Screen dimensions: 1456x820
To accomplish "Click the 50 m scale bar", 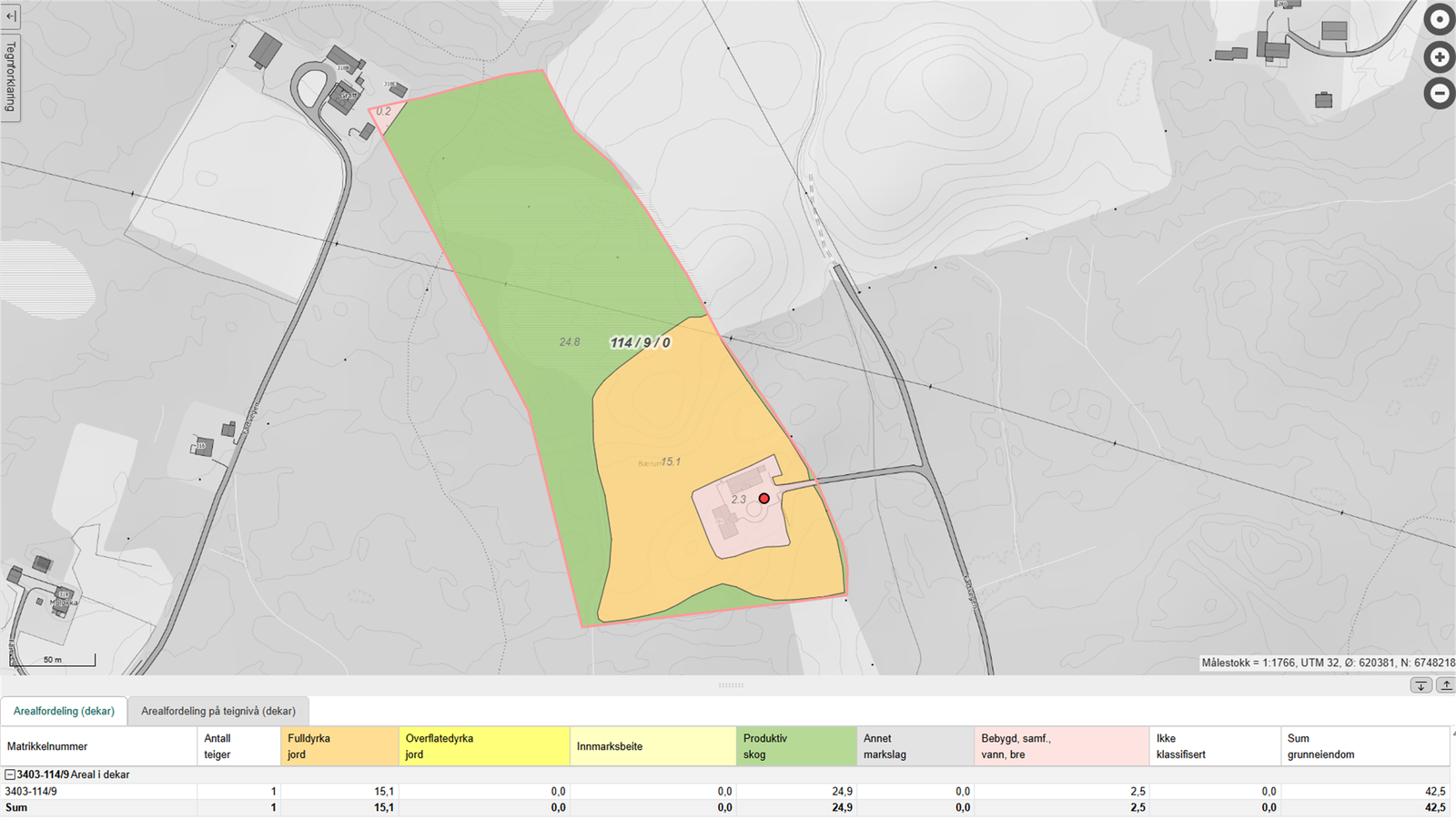I will (x=52, y=660).
